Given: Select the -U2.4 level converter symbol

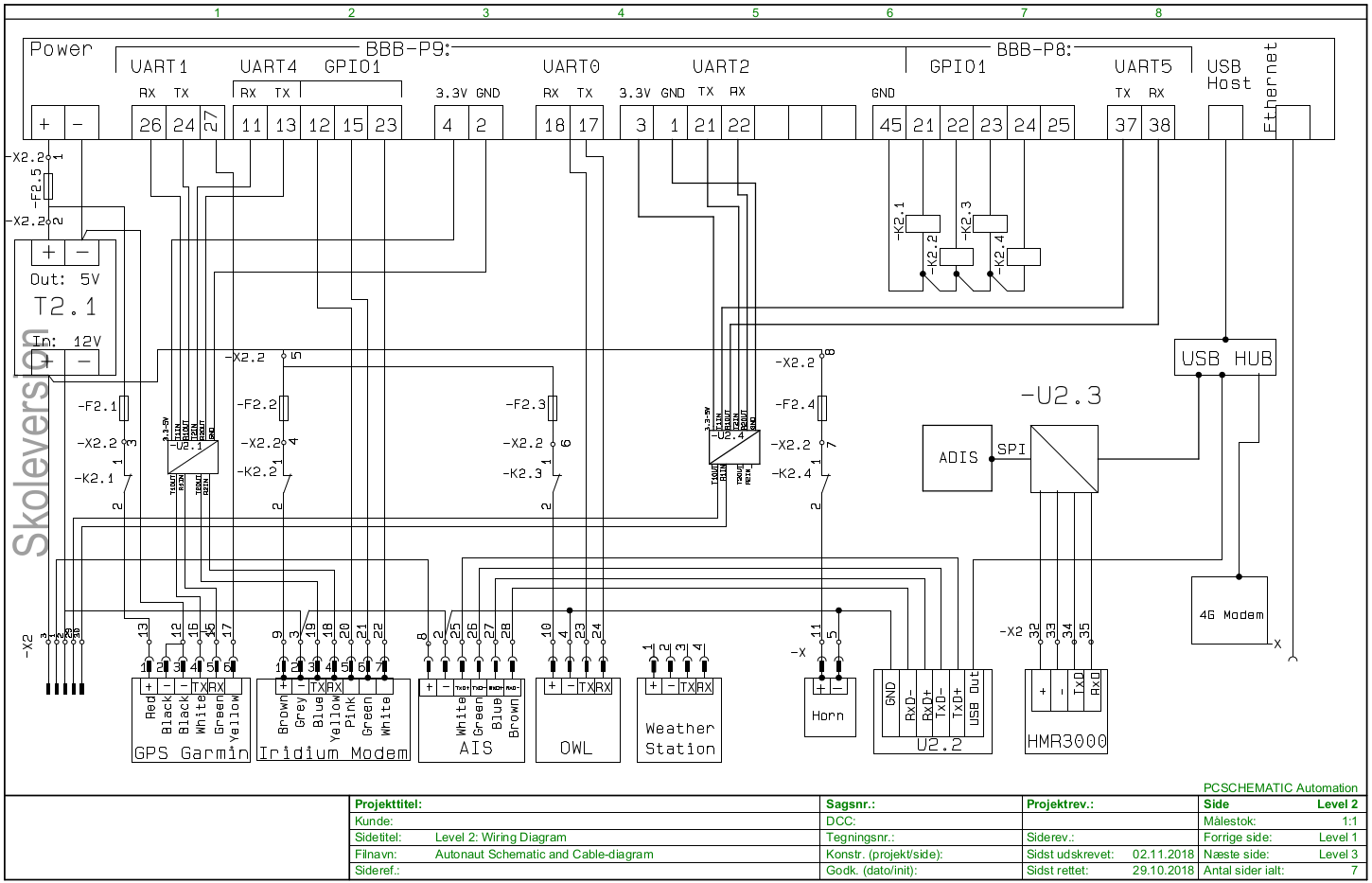Looking at the screenshot, I should 734,447.
